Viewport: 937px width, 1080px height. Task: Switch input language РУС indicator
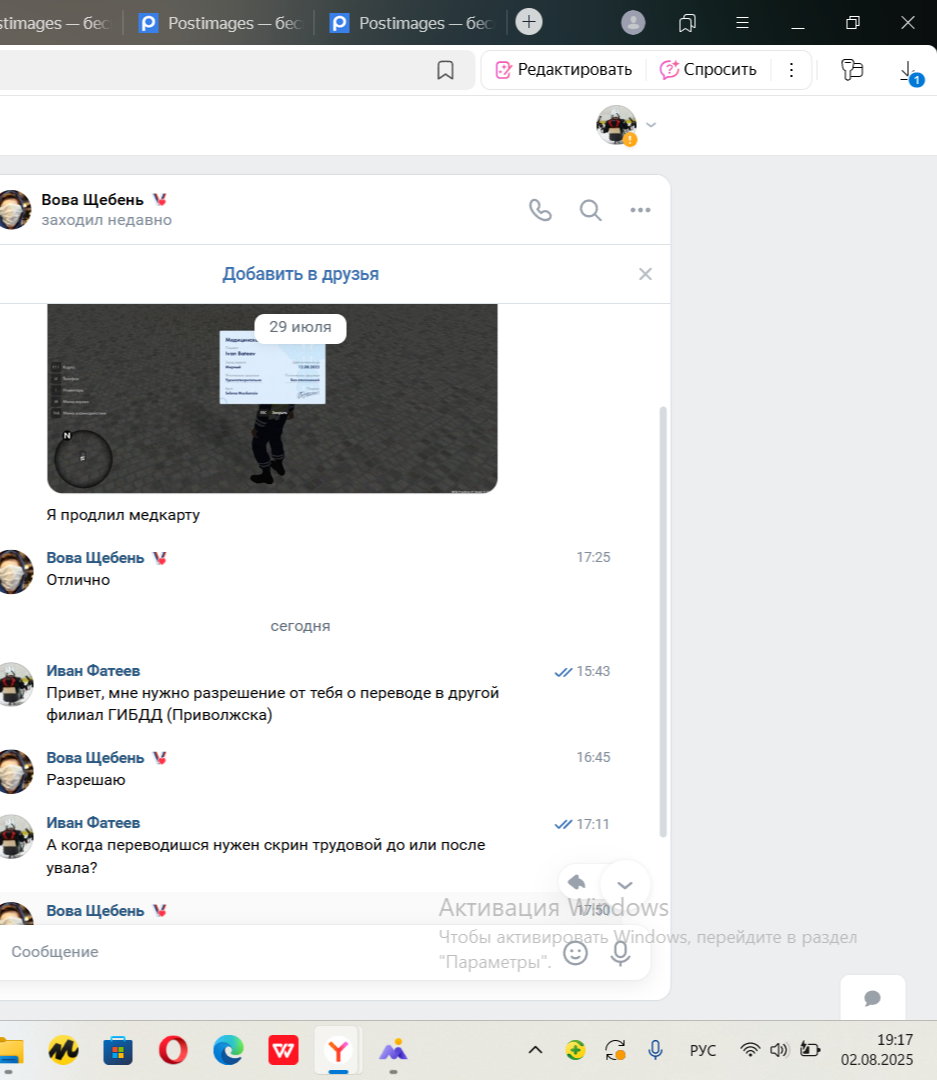[x=703, y=1050]
